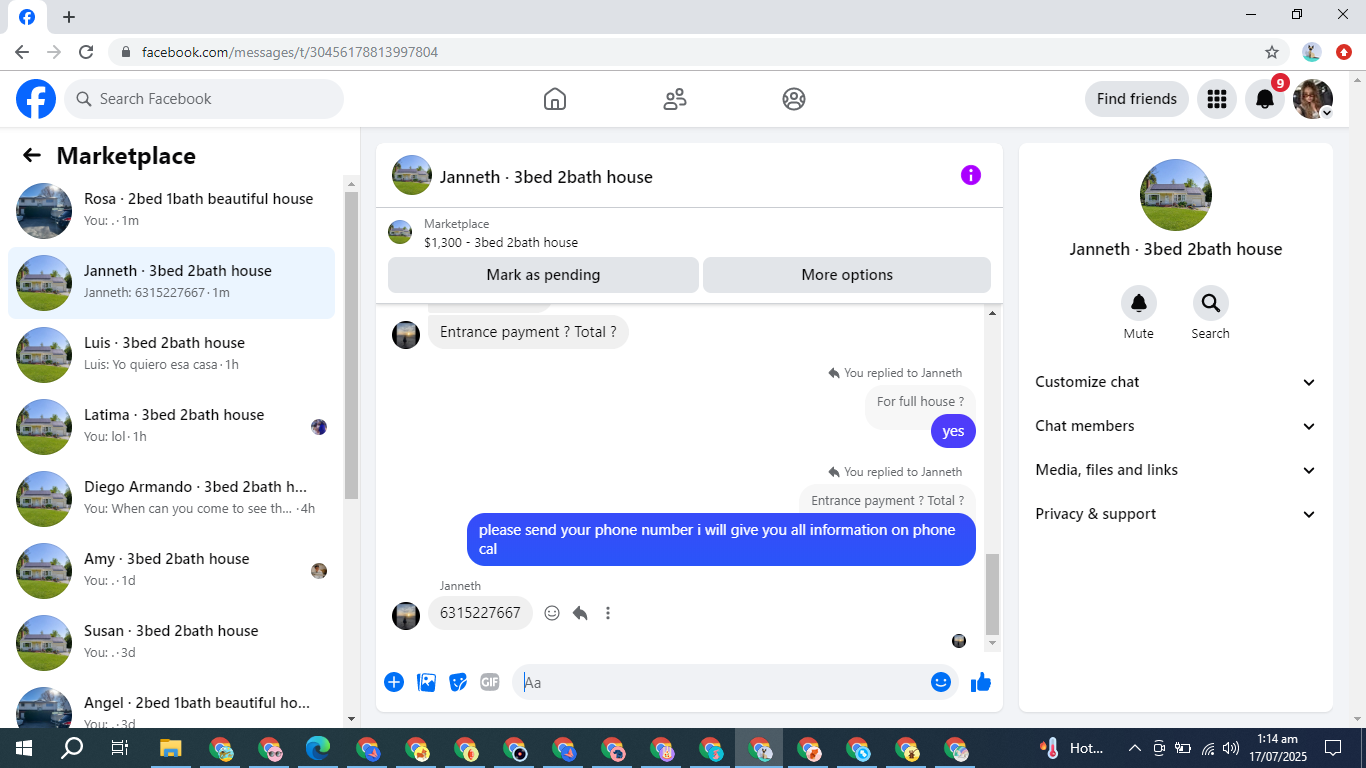Open Task View from the taskbar
Screen dimensions: 1366x768
coord(120,748)
